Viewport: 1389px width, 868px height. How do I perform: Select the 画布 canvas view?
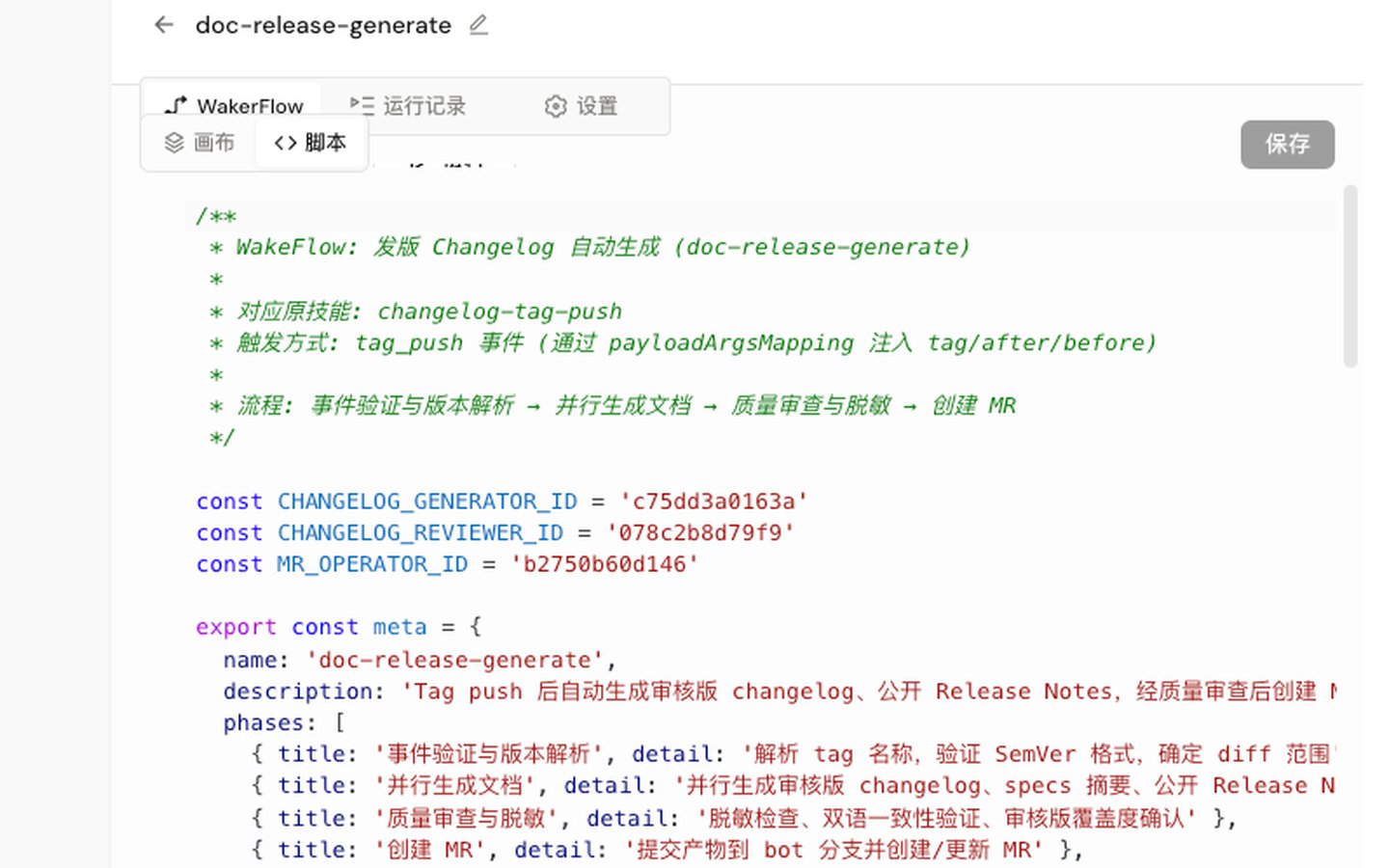[x=200, y=143]
